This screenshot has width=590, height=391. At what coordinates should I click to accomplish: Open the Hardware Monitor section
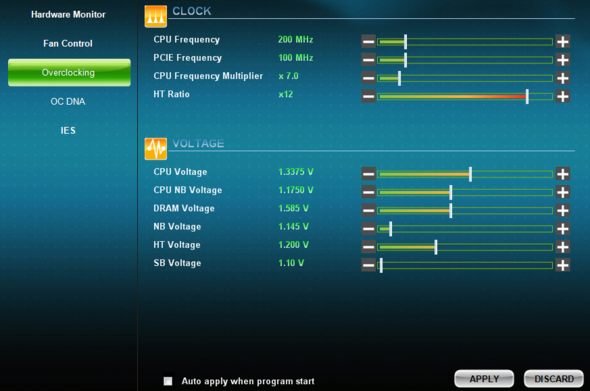[68, 15]
